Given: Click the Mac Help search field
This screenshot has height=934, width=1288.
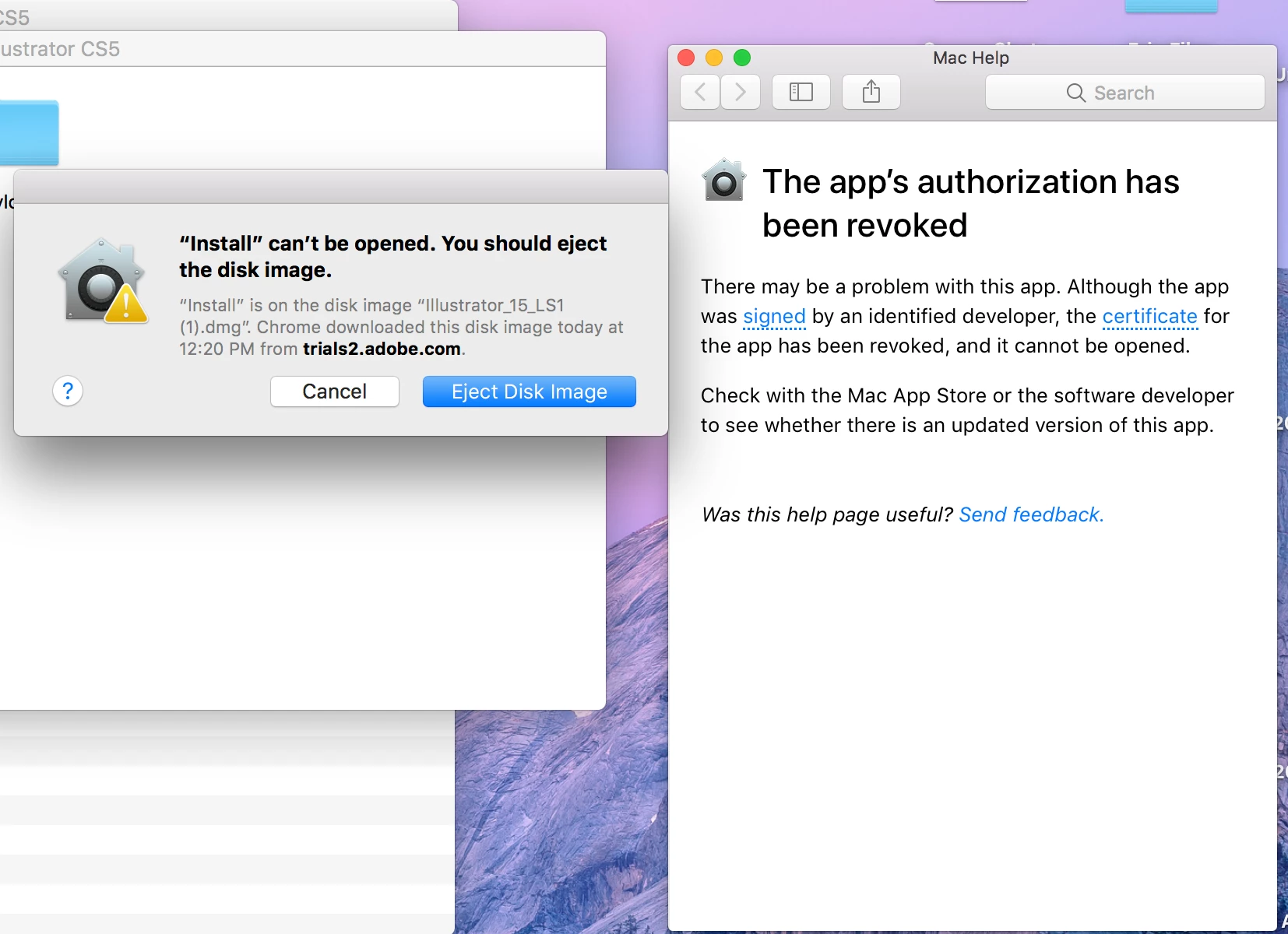Looking at the screenshot, I should click(1124, 93).
